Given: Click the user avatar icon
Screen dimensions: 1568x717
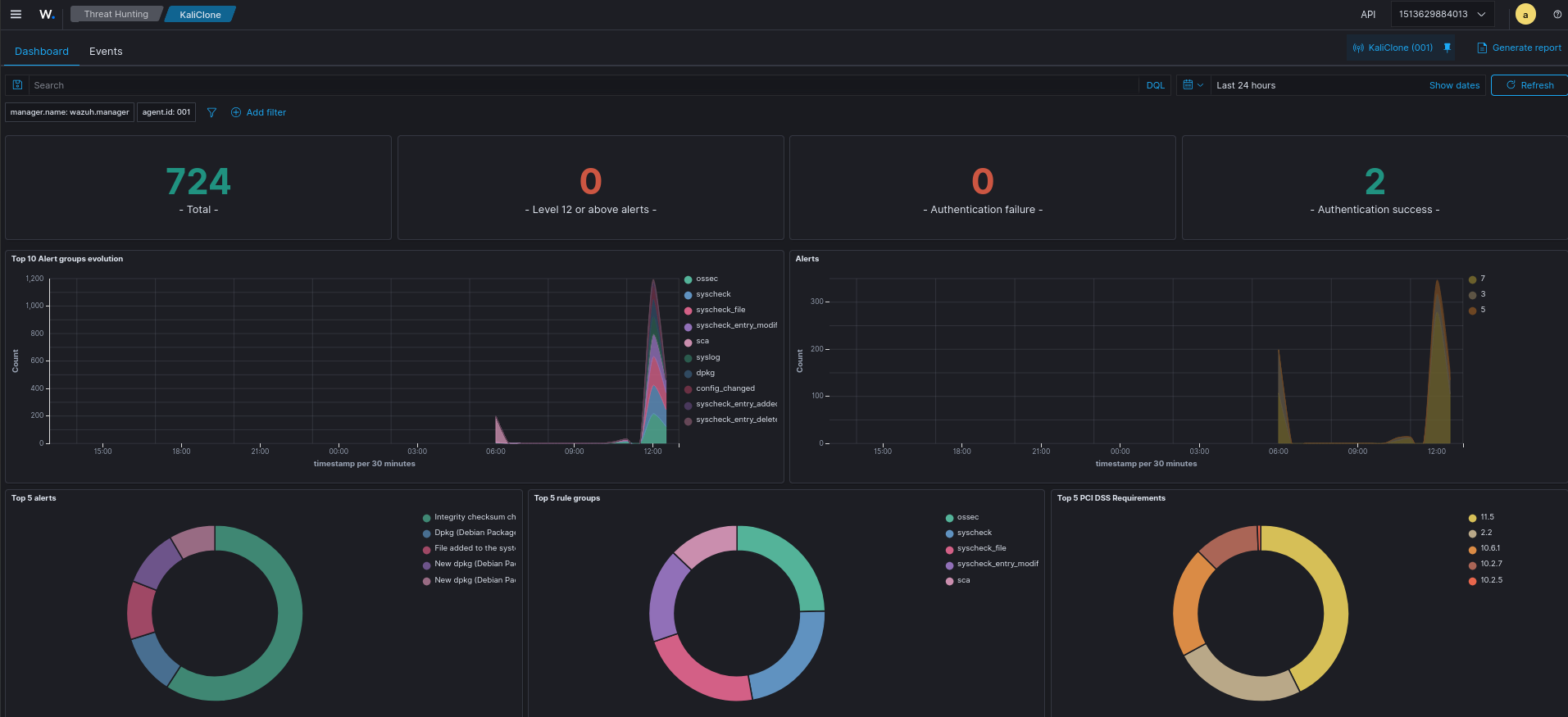Looking at the screenshot, I should [1525, 14].
